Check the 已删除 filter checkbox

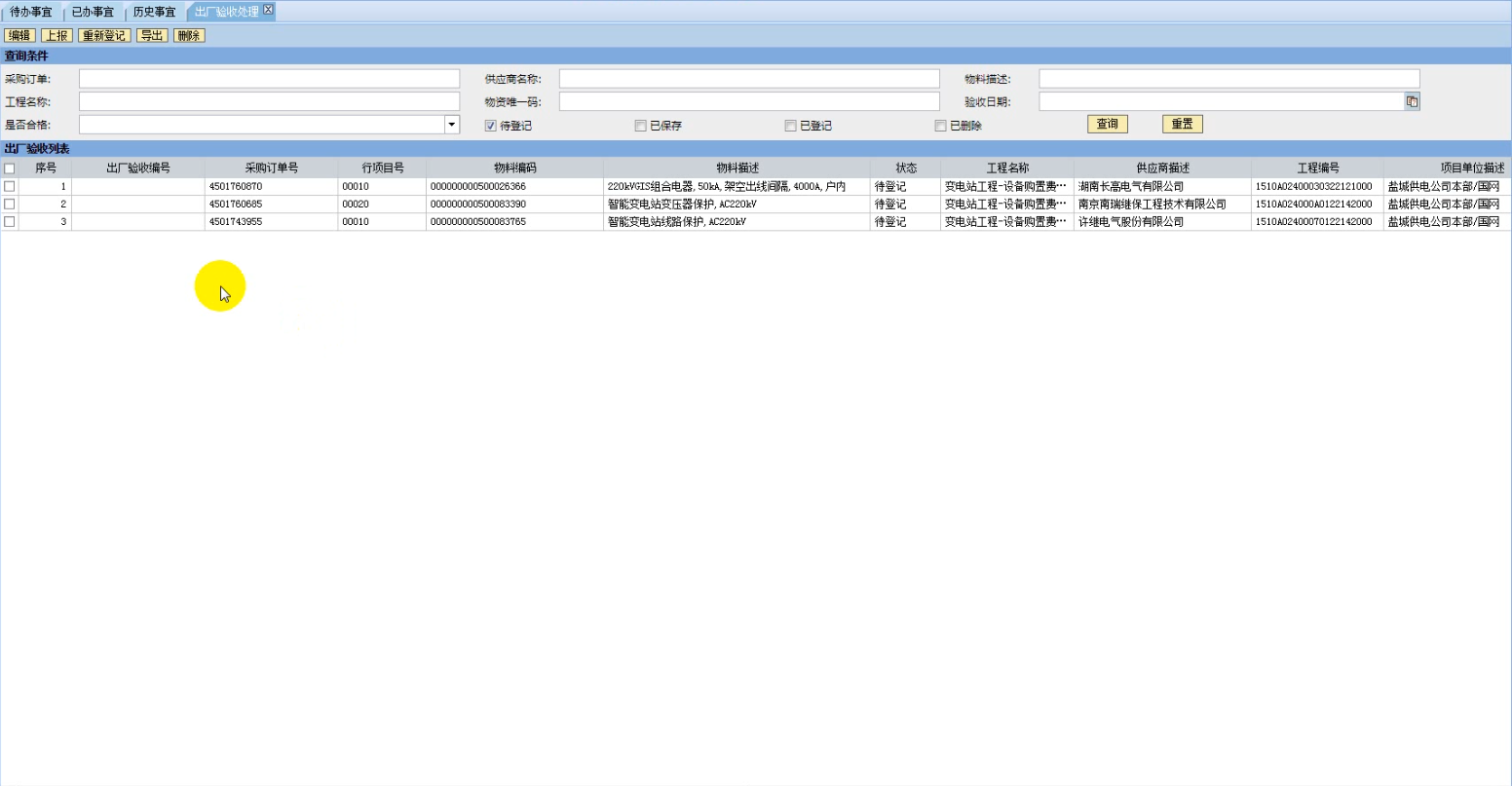[940, 126]
